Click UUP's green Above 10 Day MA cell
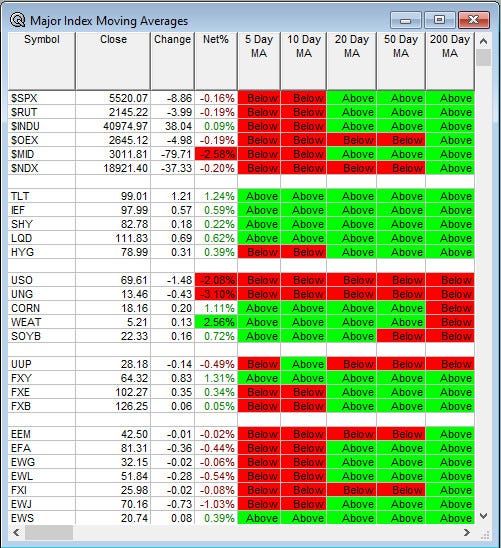501x548 pixels. (304, 364)
